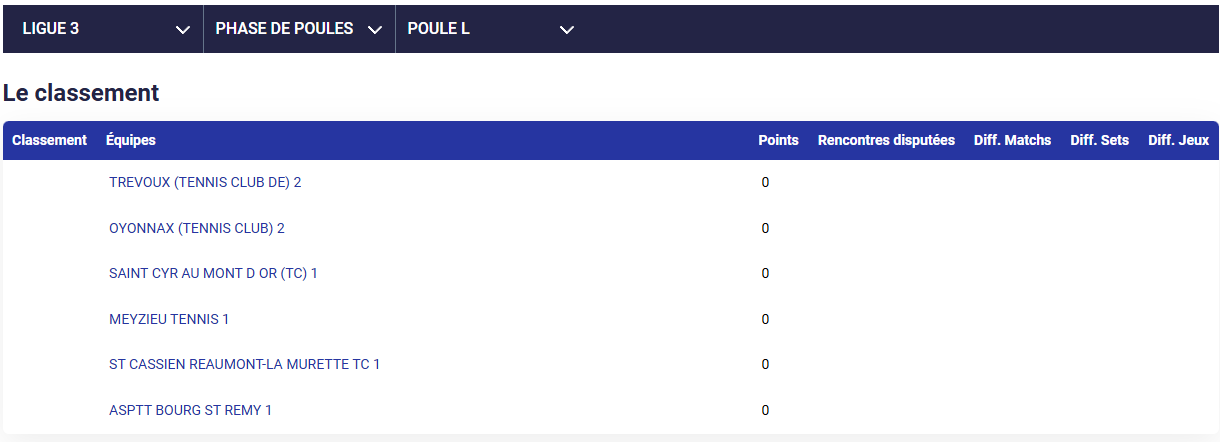Click the chevron next to POULE L

pyautogui.click(x=567, y=30)
